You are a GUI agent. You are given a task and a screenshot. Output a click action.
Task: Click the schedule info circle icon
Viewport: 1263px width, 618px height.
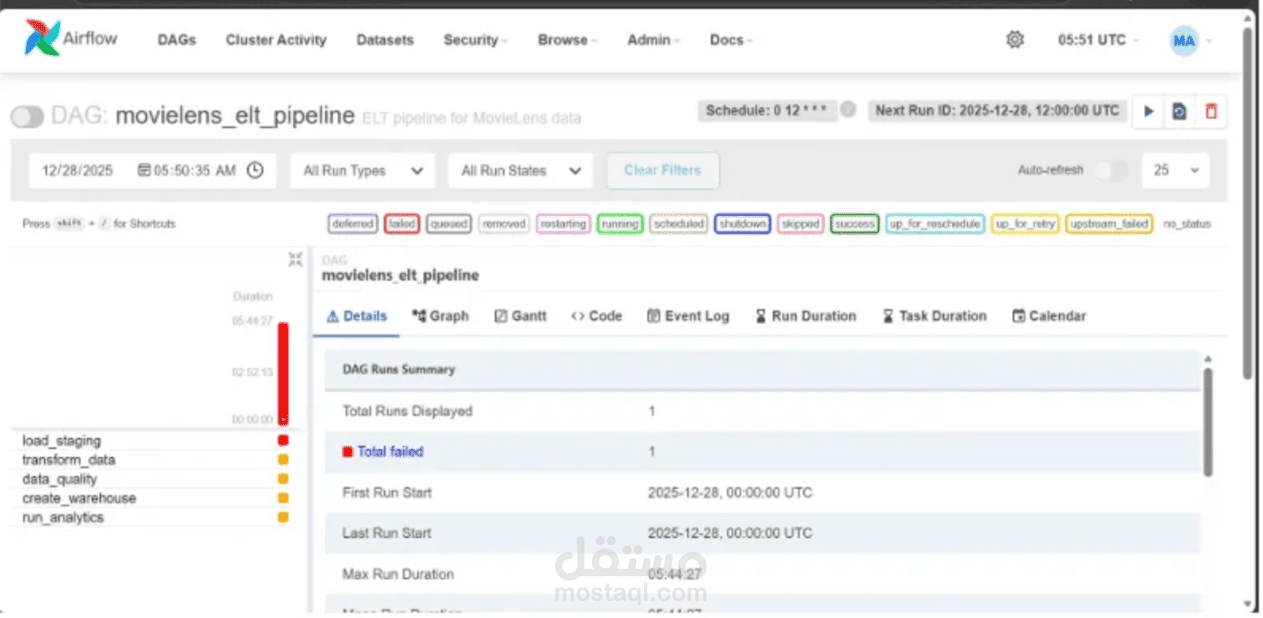click(848, 110)
